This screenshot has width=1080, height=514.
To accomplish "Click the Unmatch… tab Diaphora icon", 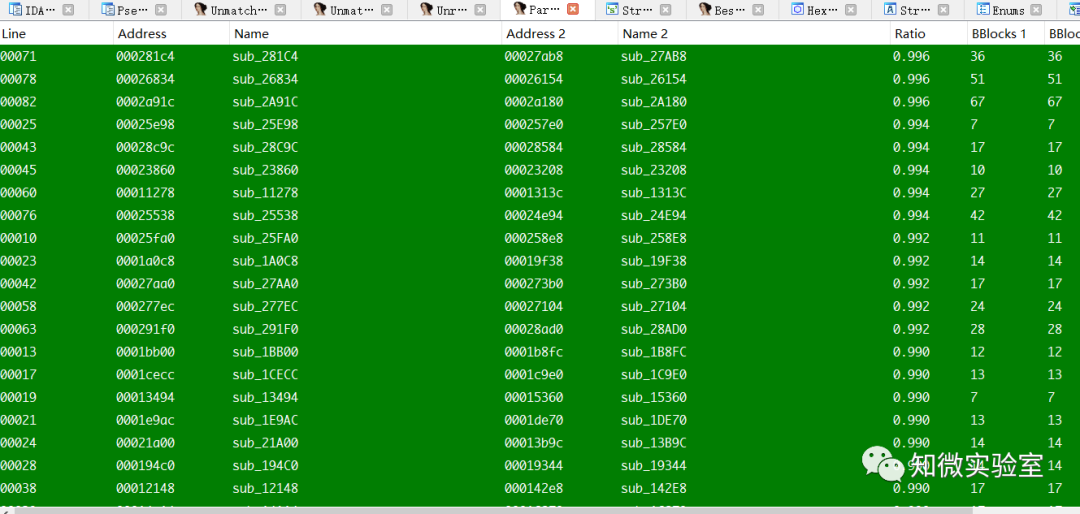I will click(201, 10).
